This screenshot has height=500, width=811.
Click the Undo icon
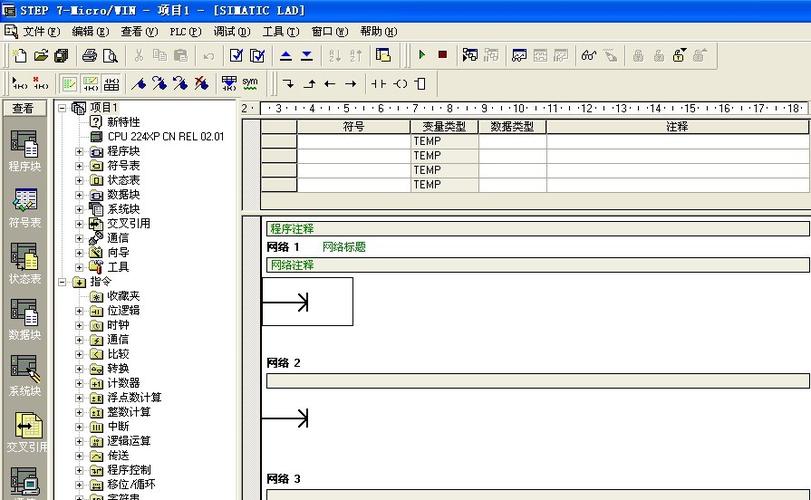(208, 55)
